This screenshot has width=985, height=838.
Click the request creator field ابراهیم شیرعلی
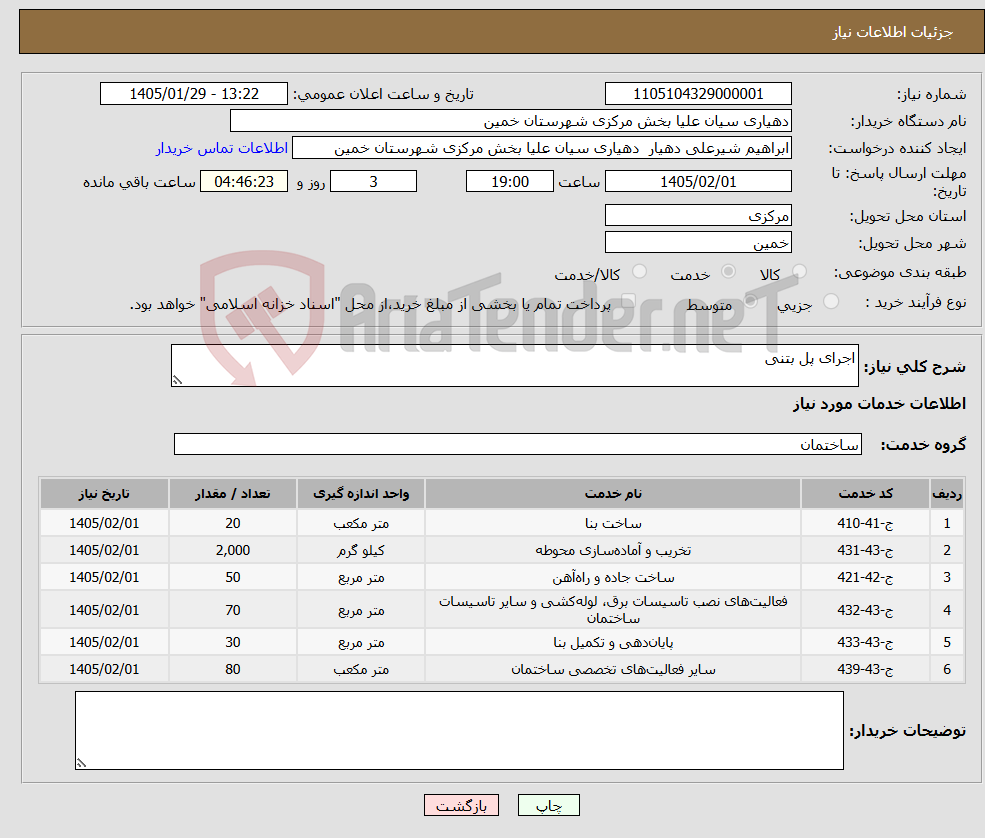[x=541, y=148]
